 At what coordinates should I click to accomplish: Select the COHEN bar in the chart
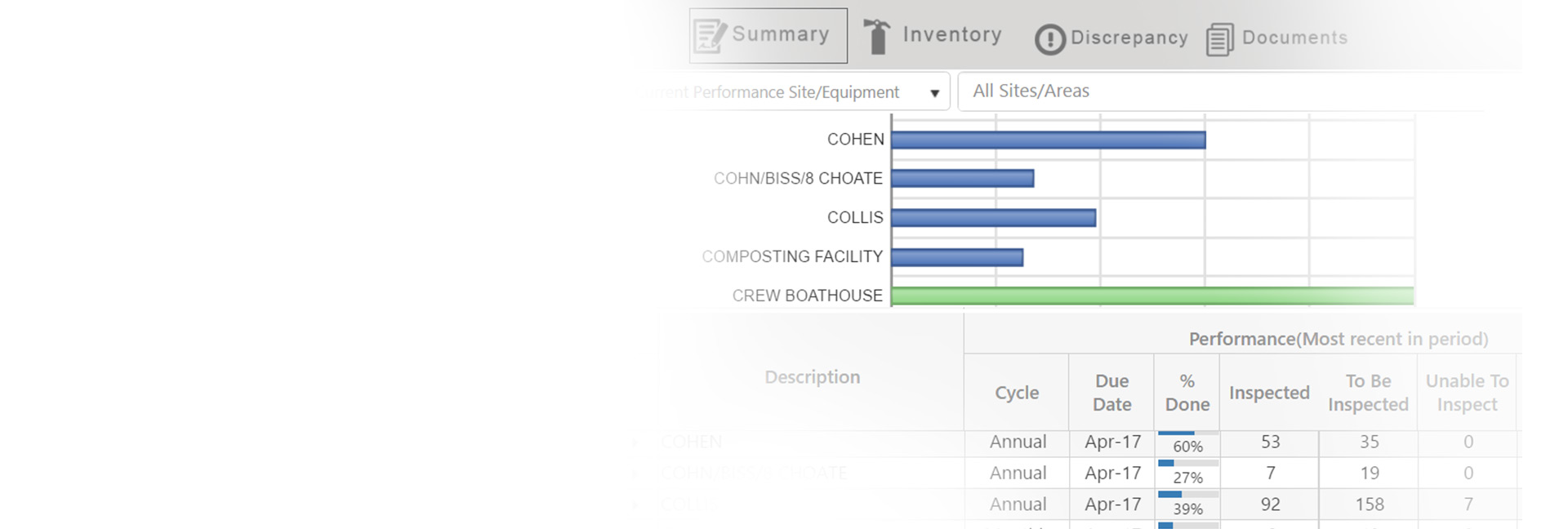tap(1049, 140)
